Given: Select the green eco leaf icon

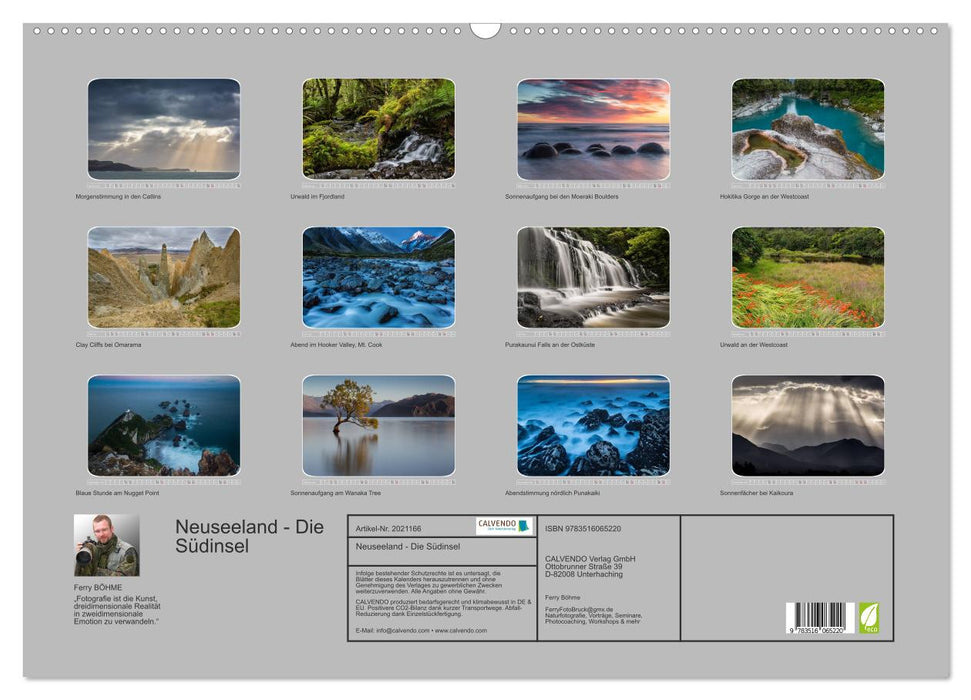Looking at the screenshot, I should [869, 617].
